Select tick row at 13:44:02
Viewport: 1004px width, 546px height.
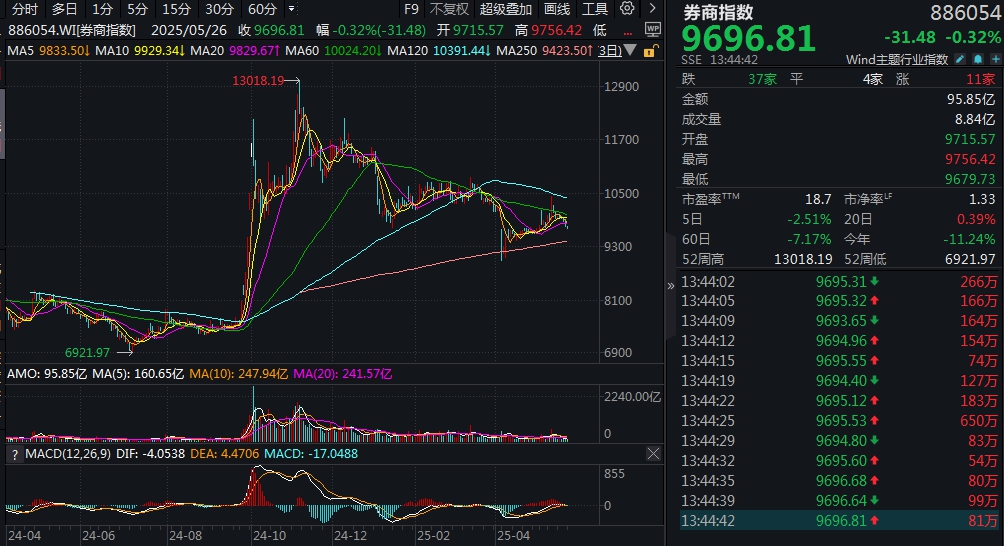pyautogui.click(x=839, y=282)
